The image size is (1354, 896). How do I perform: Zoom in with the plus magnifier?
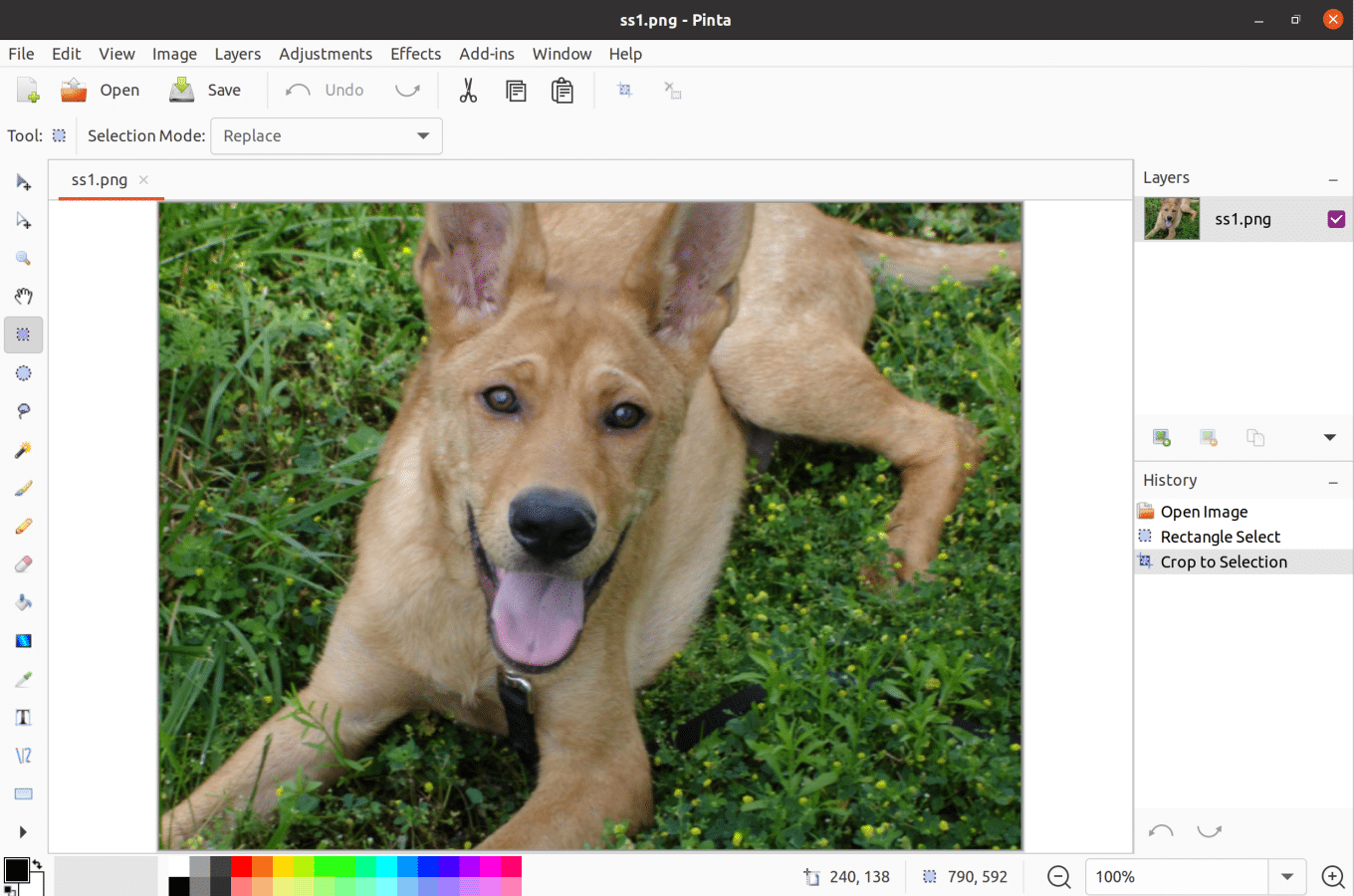[1332, 877]
